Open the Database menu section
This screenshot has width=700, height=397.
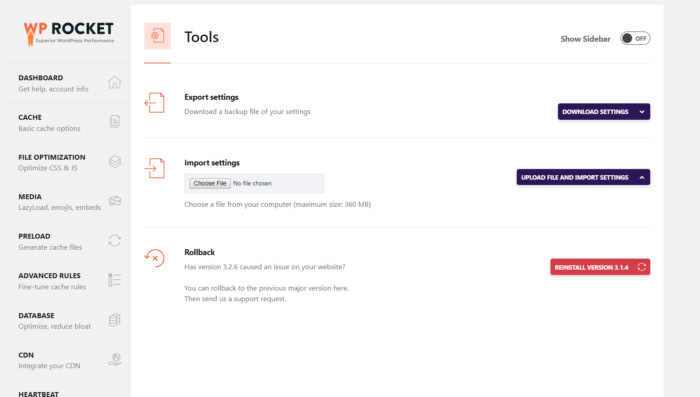pyautogui.click(x=69, y=321)
